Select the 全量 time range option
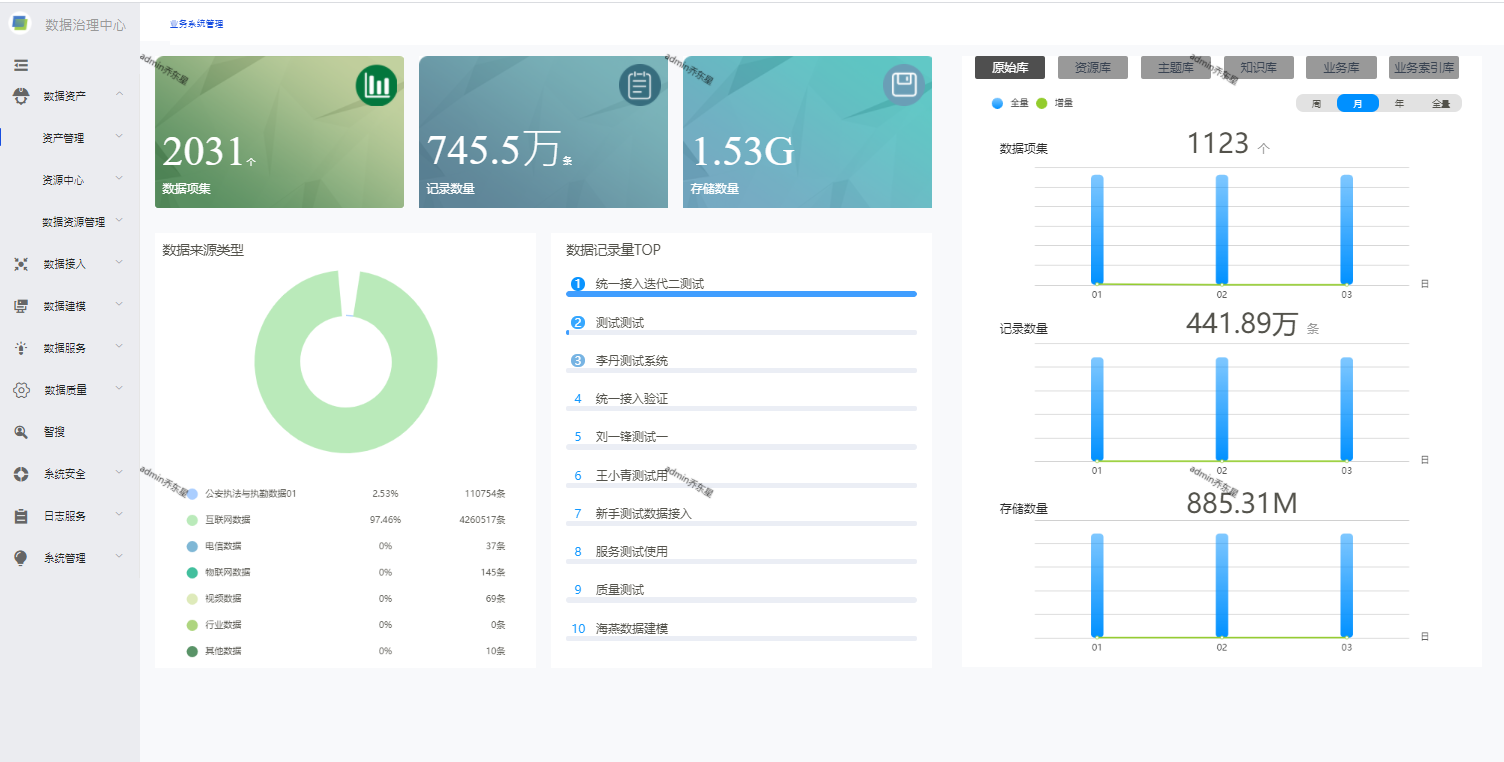This screenshot has width=1504, height=762. 1440,103
